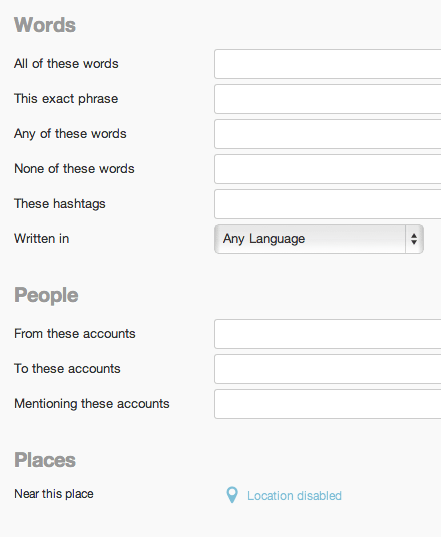Focus the From these accounts field

click(328, 334)
